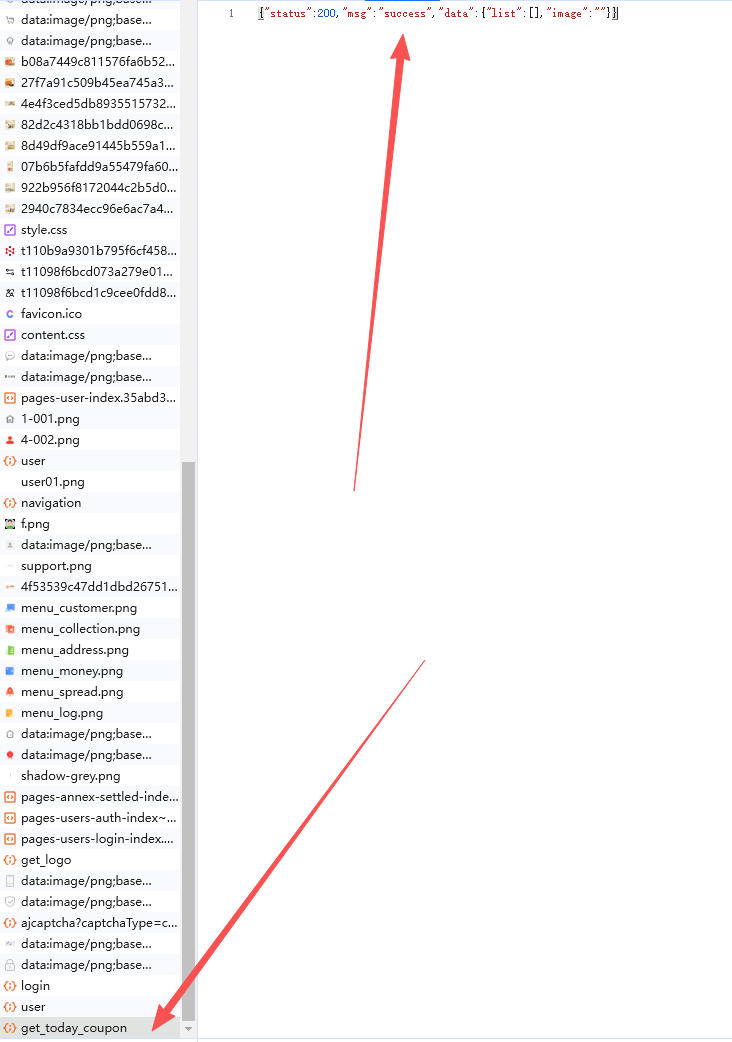This screenshot has width=732, height=1042.
Task: Click the request list scrollbar thumb
Action: [x=189, y=740]
